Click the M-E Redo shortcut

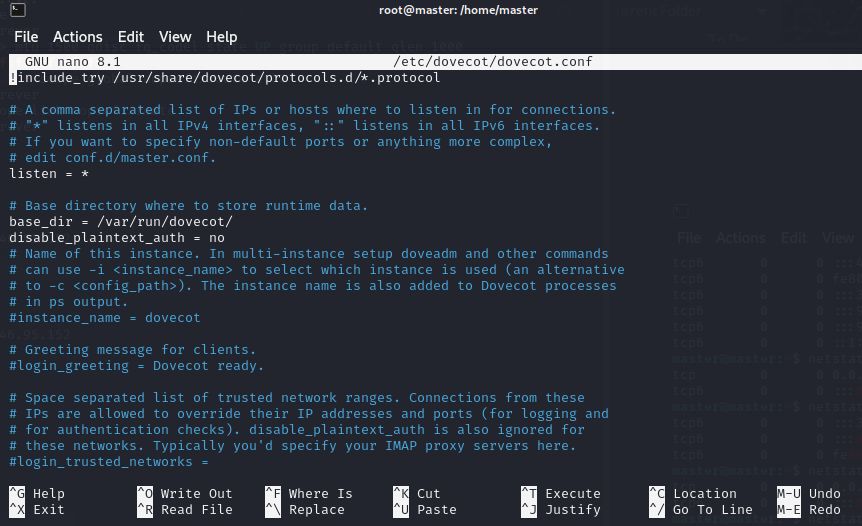[x=809, y=510]
